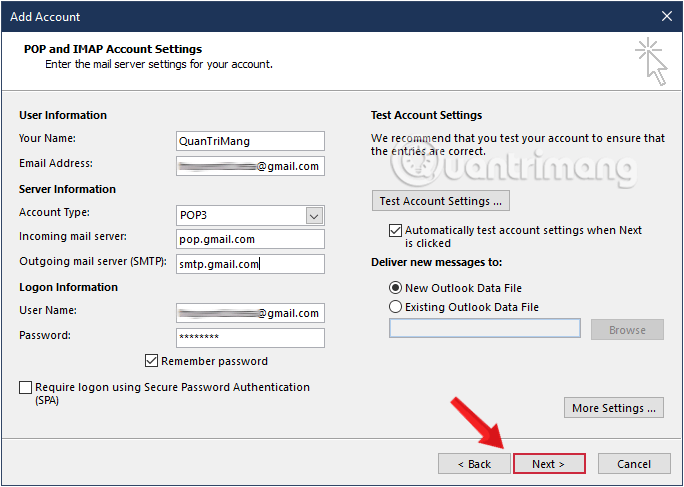Close the Add Account dialog
Screen dimensions: 684x487
tap(667, 17)
